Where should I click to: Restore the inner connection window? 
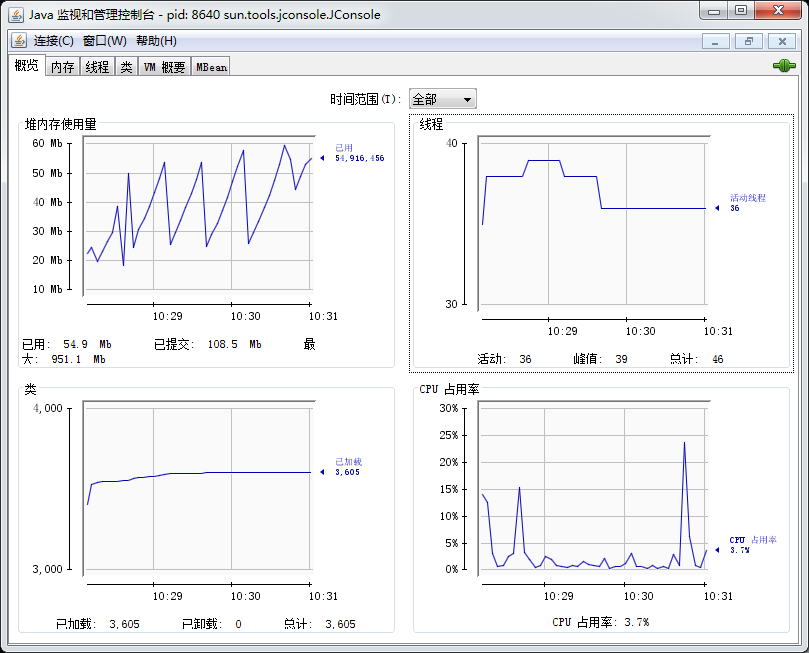(749, 41)
